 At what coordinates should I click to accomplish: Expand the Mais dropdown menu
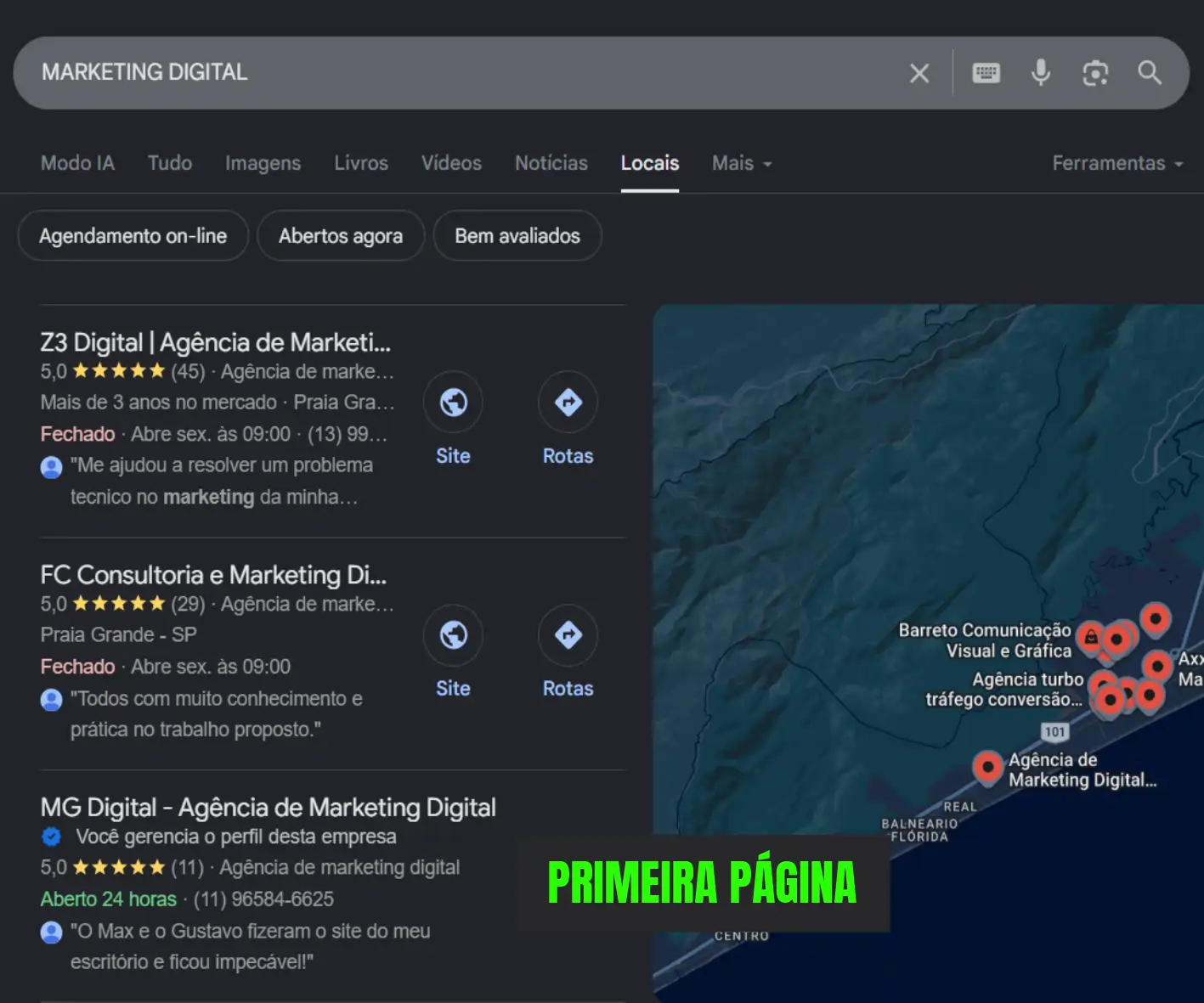(742, 163)
